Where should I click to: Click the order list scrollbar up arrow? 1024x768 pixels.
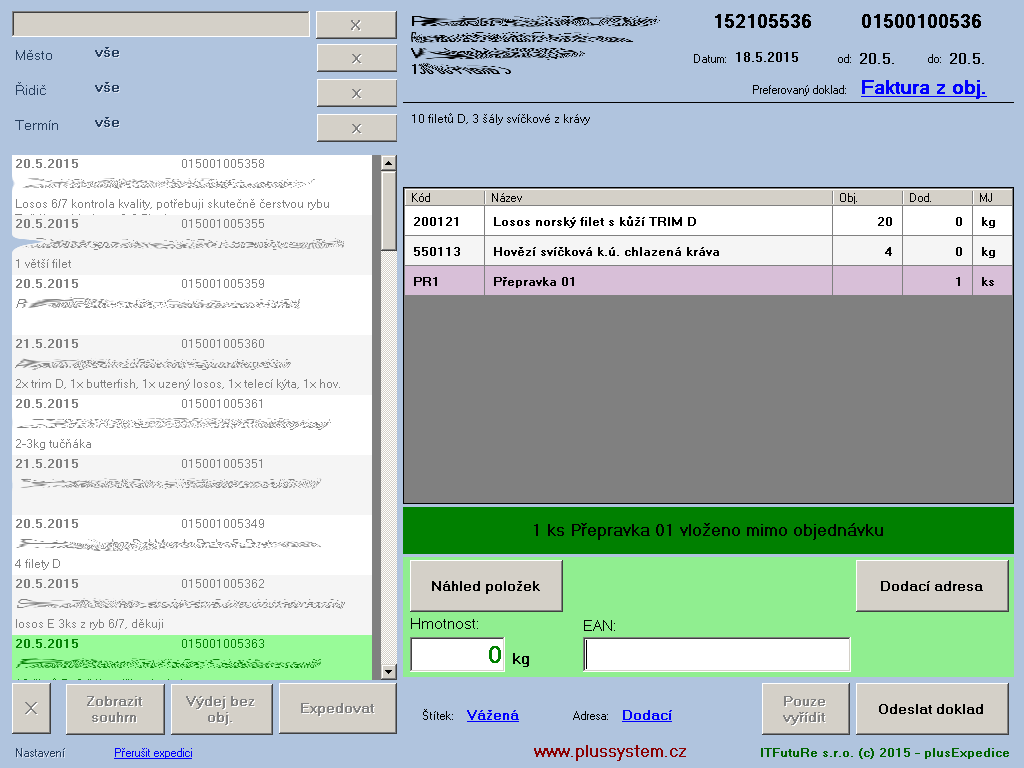[x=389, y=163]
